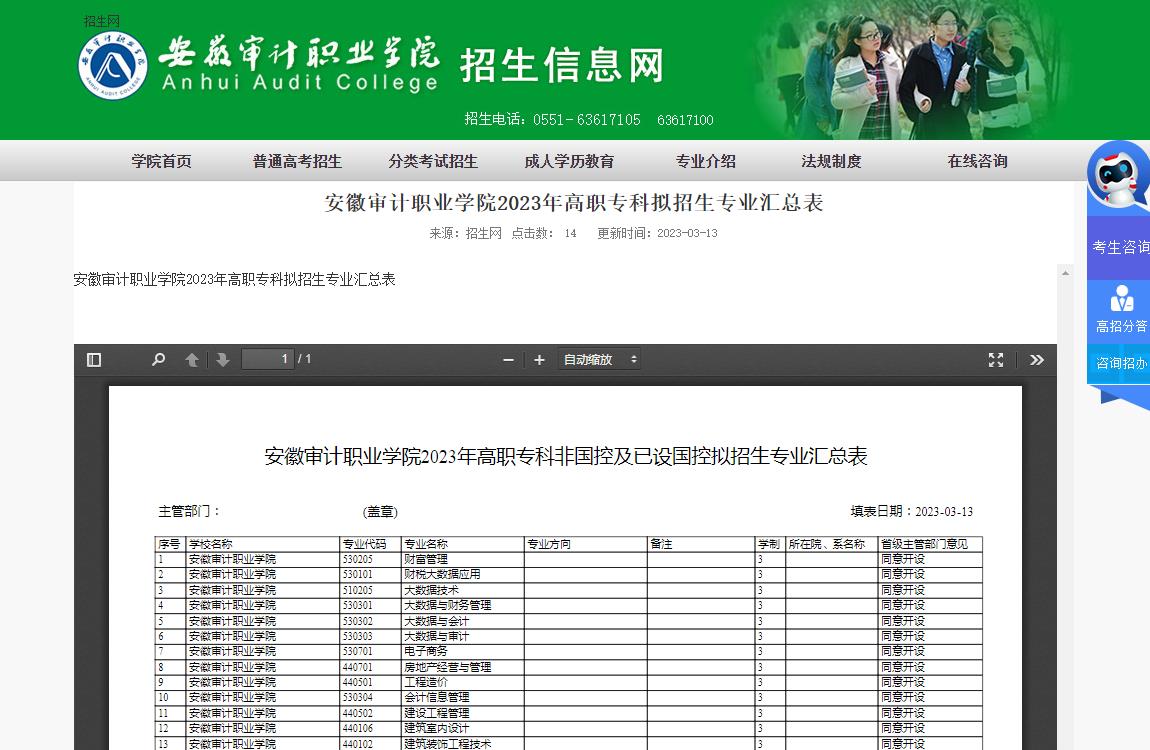Click the 考生咨询 sidebar button
The height and width of the screenshot is (750, 1150).
click(1119, 248)
